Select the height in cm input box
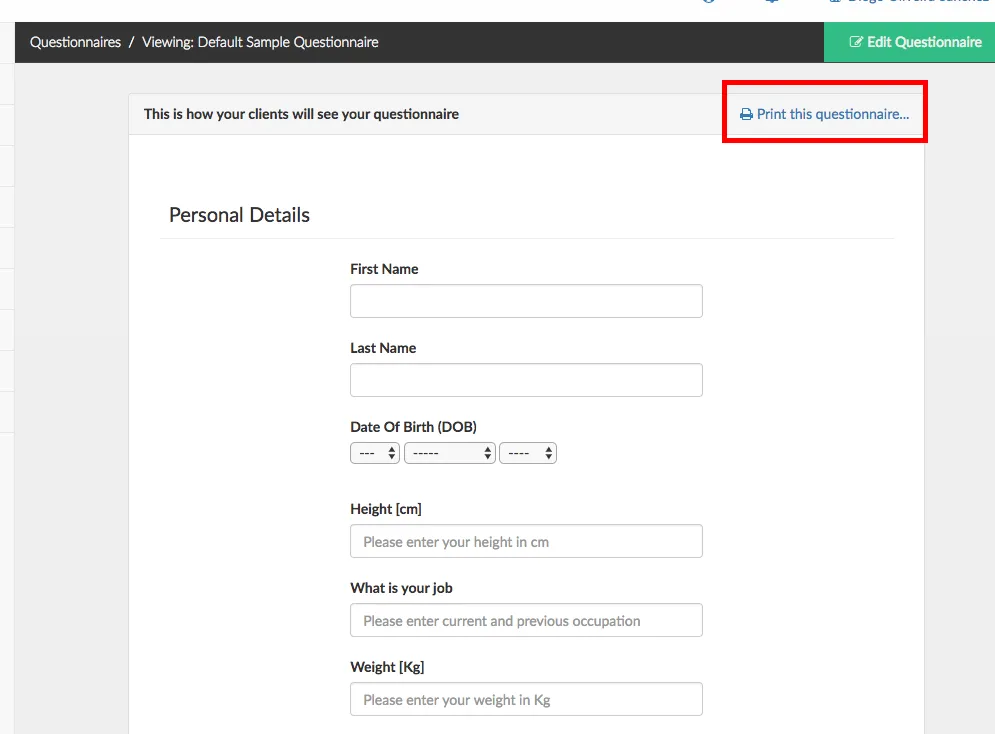The width and height of the screenshot is (995, 734). coord(526,541)
